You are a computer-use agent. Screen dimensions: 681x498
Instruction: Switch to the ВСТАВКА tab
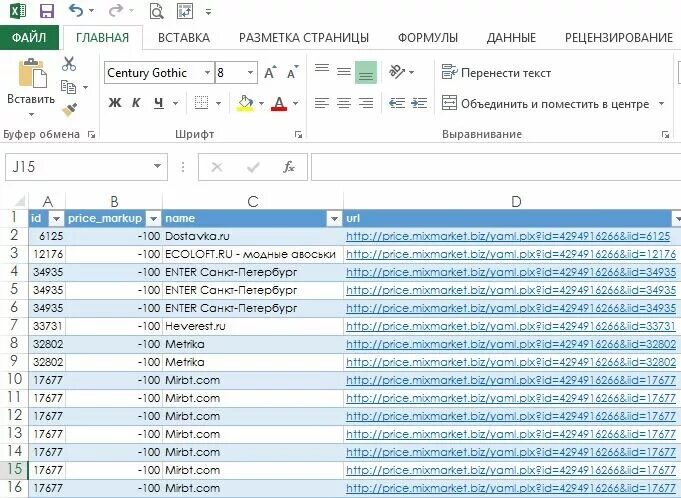coord(184,38)
